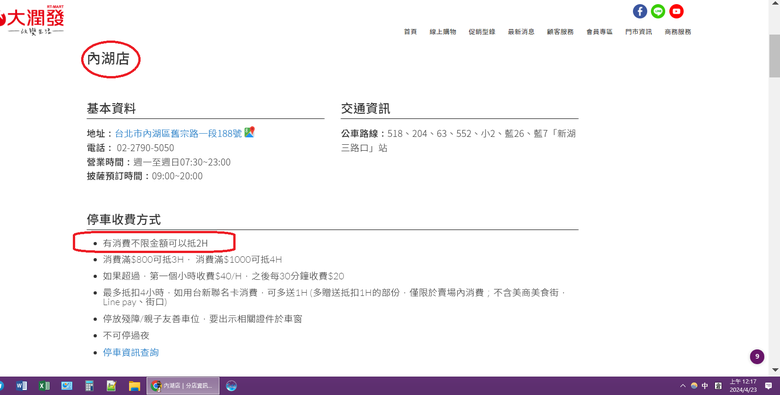The width and height of the screenshot is (780, 395).
Task: Click the purple badge showing 9
Action: (757, 356)
